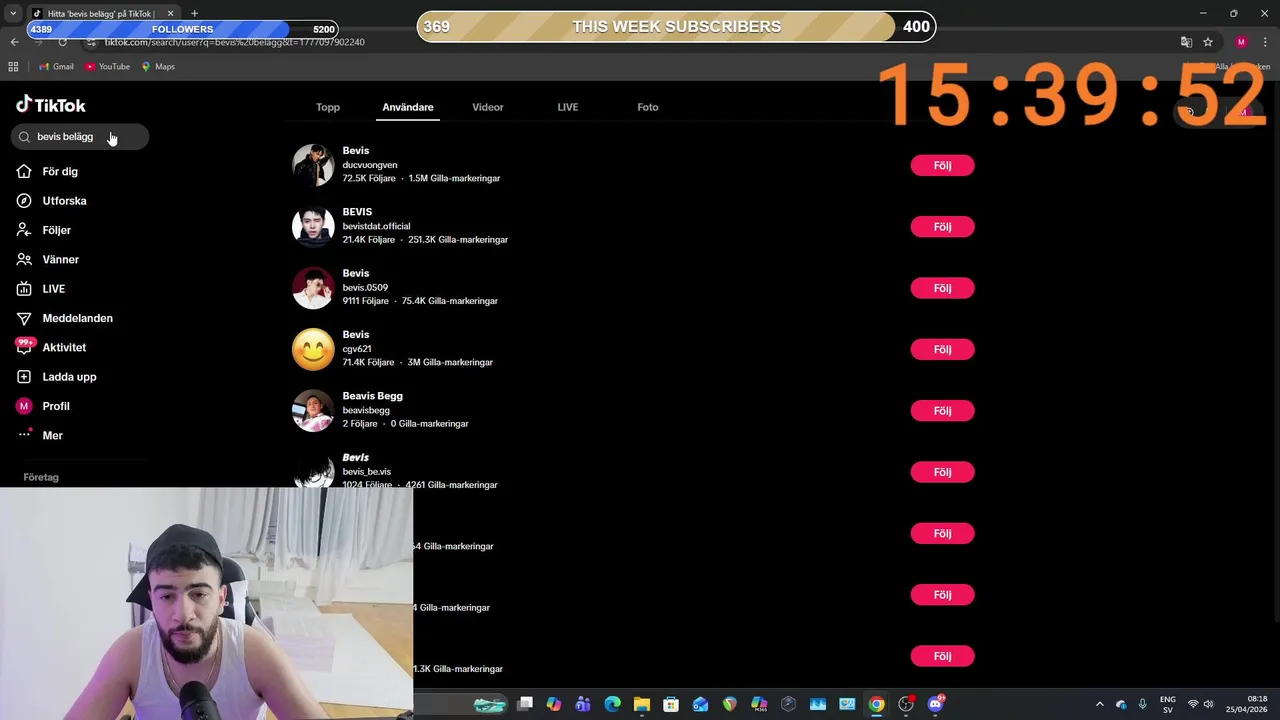Screen dimensions: 1280x720
Task: Open Microsoft Store from the taskbar
Action: [671, 704]
